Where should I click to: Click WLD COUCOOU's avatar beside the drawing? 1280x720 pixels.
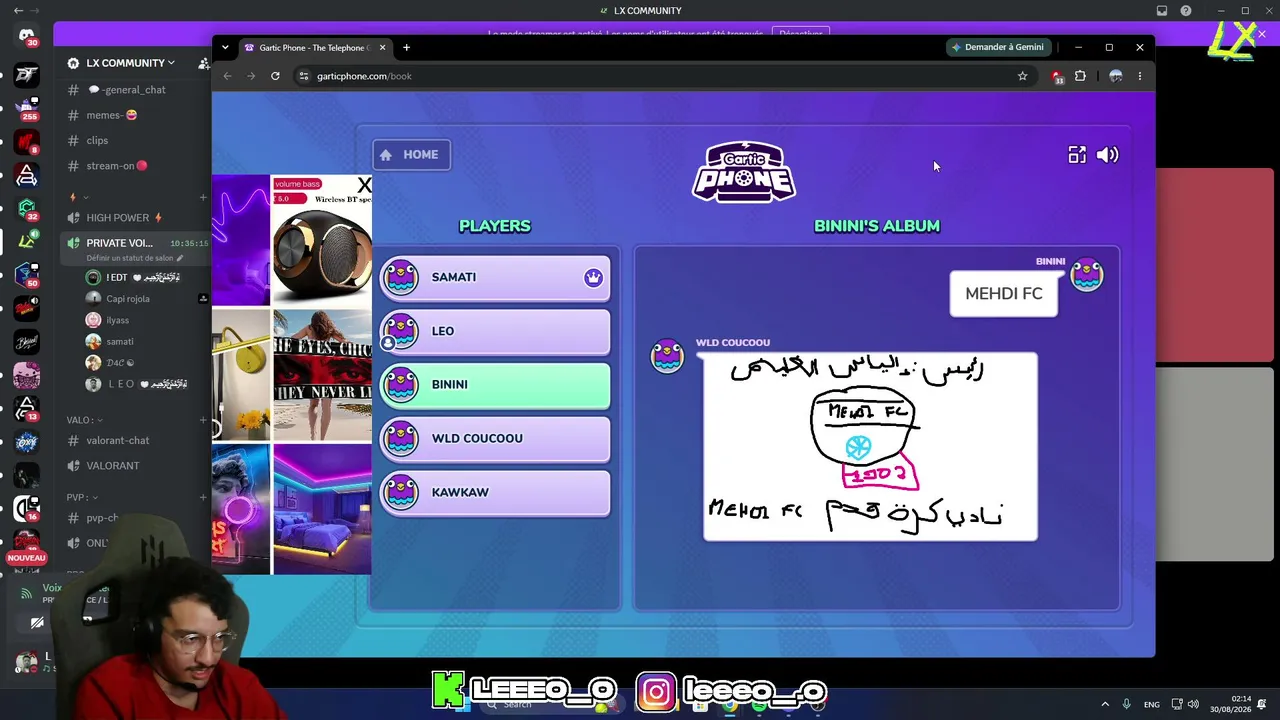point(667,356)
